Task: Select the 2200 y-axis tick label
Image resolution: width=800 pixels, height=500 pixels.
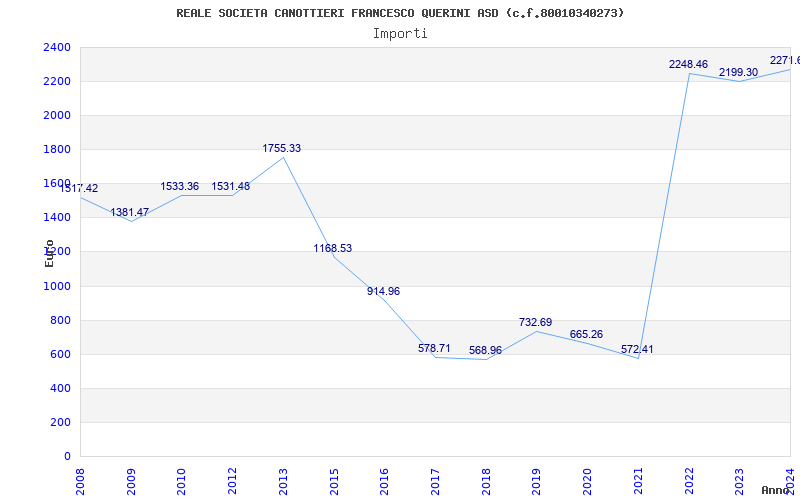Action: click(57, 82)
